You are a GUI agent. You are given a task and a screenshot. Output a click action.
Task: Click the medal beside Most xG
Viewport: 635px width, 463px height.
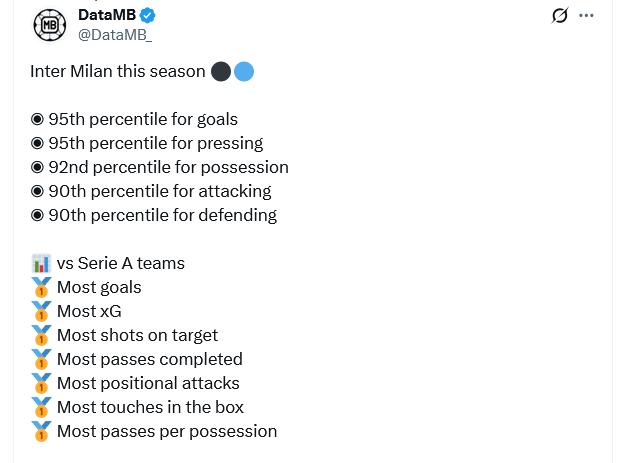coord(41,312)
